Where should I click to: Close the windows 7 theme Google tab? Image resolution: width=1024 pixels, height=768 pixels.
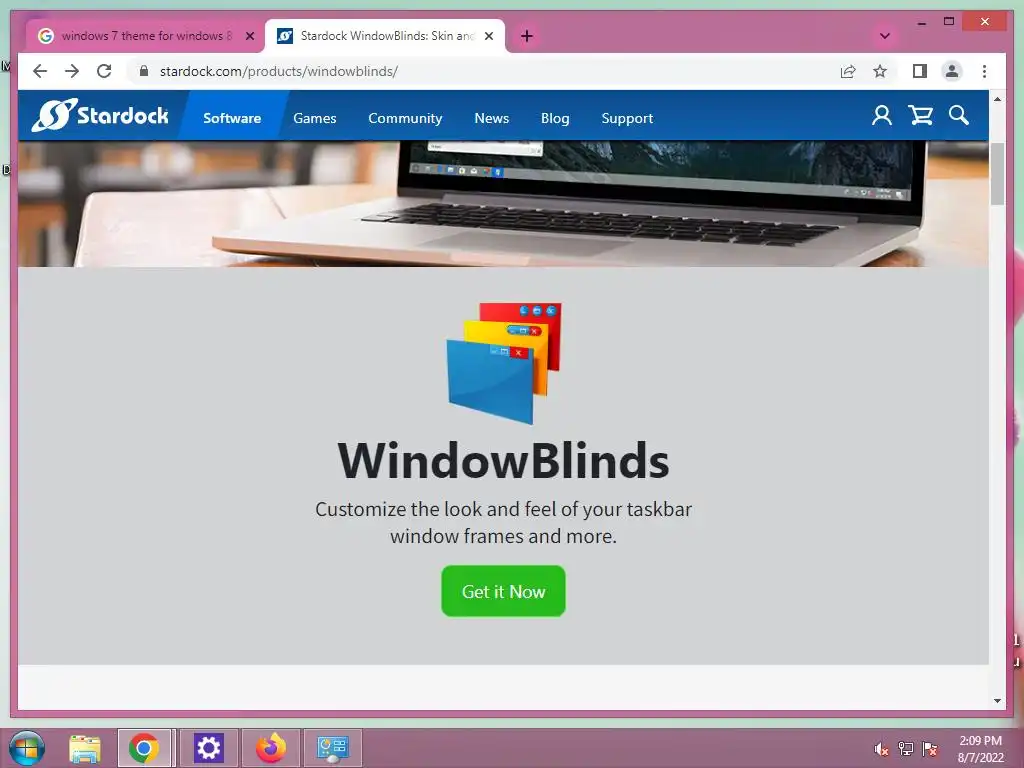(x=249, y=36)
